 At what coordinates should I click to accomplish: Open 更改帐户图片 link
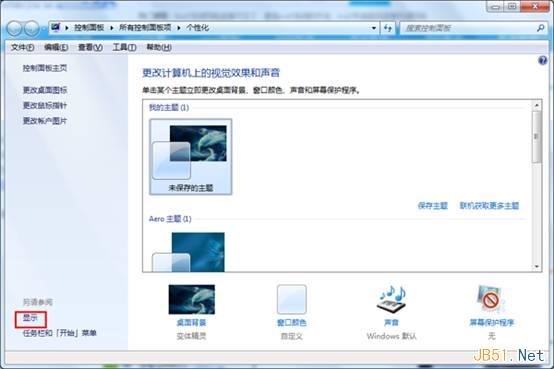[x=45, y=121]
